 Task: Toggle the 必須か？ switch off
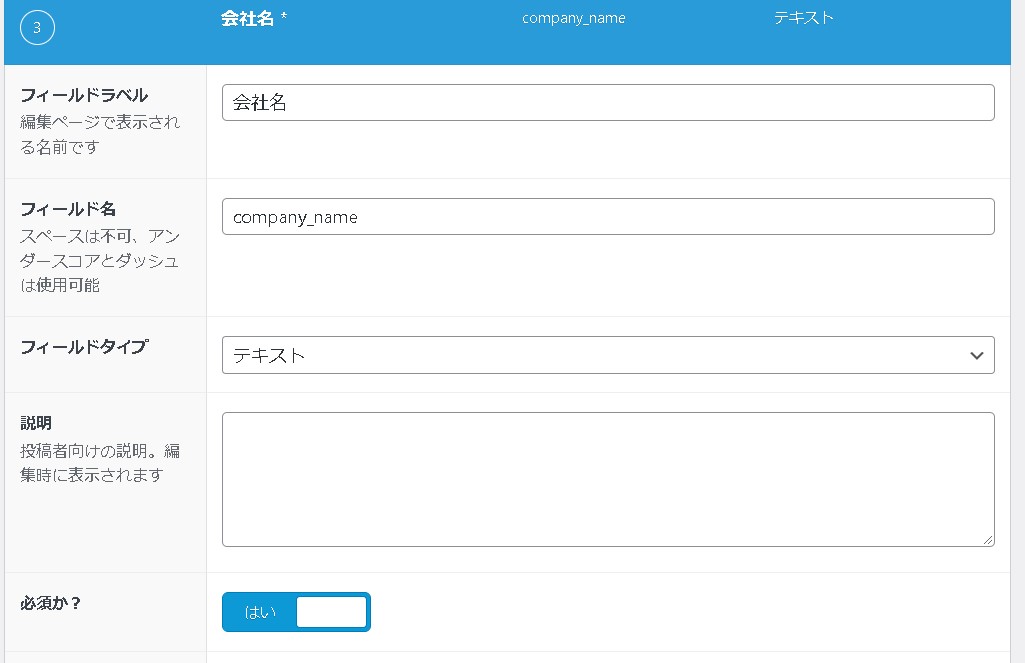click(x=296, y=612)
